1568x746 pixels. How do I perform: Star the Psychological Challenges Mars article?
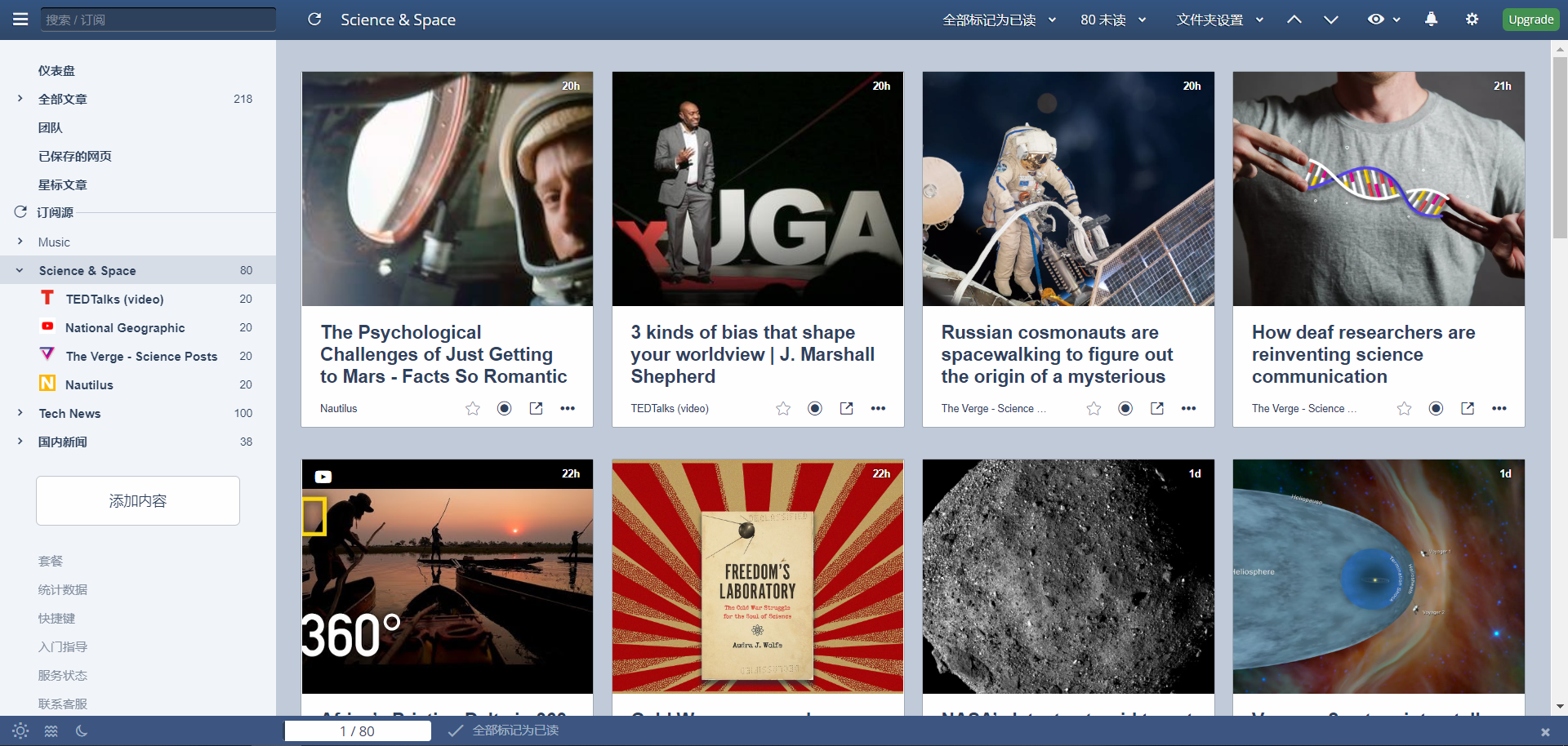click(473, 408)
